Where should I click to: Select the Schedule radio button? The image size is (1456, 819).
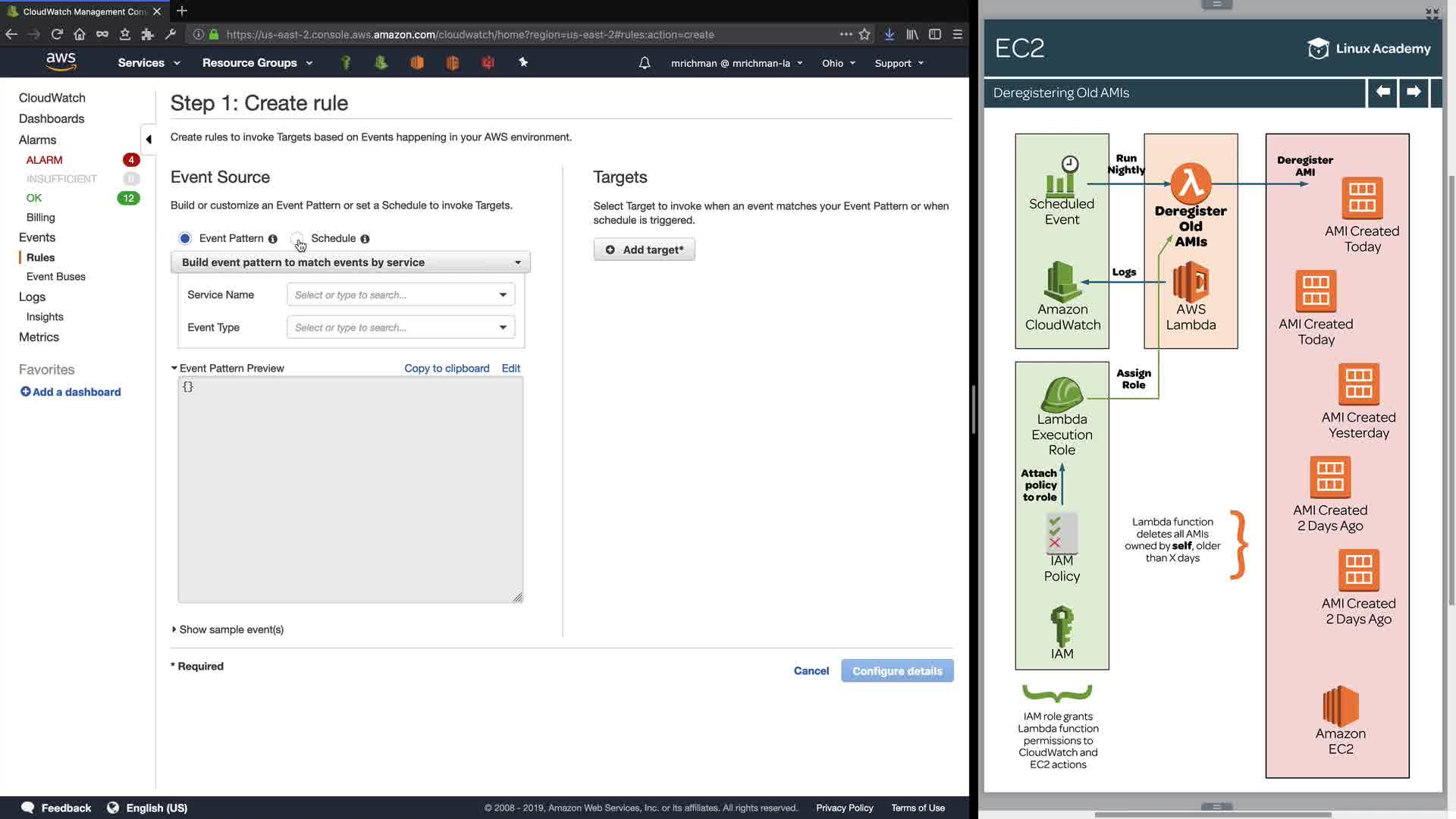click(x=297, y=238)
